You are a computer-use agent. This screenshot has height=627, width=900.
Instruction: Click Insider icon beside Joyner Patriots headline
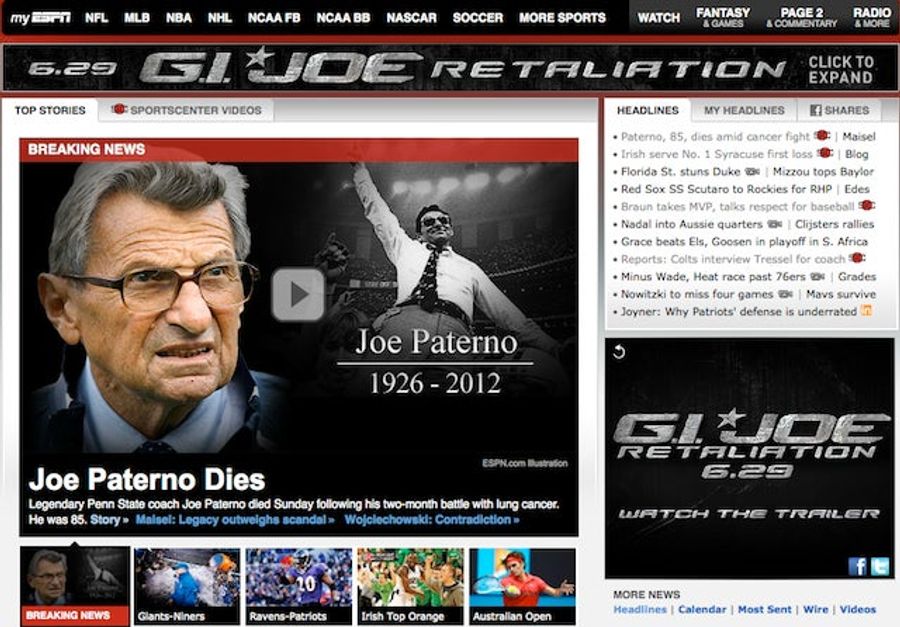coord(866,311)
